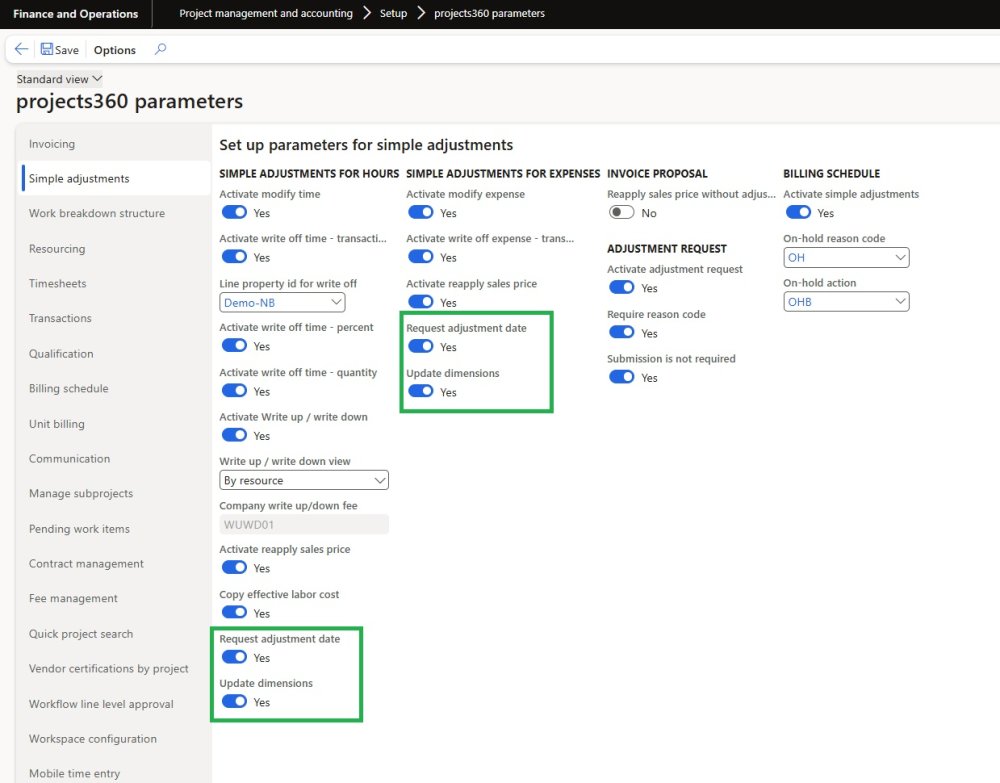The height and width of the screenshot is (783, 1000).
Task: Enable Reapply sales price without adjustment toggle
Action: (622, 212)
